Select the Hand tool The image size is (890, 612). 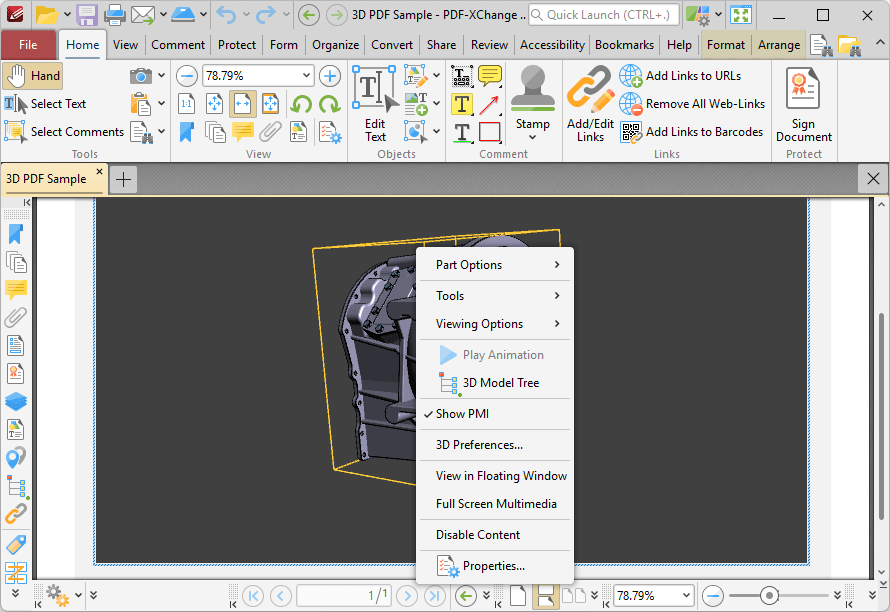(x=32, y=75)
